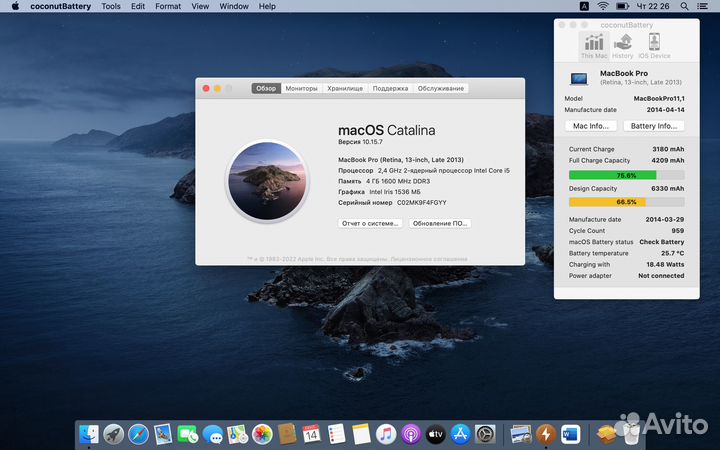
Task: Open the Help menu
Action: click(267, 6)
